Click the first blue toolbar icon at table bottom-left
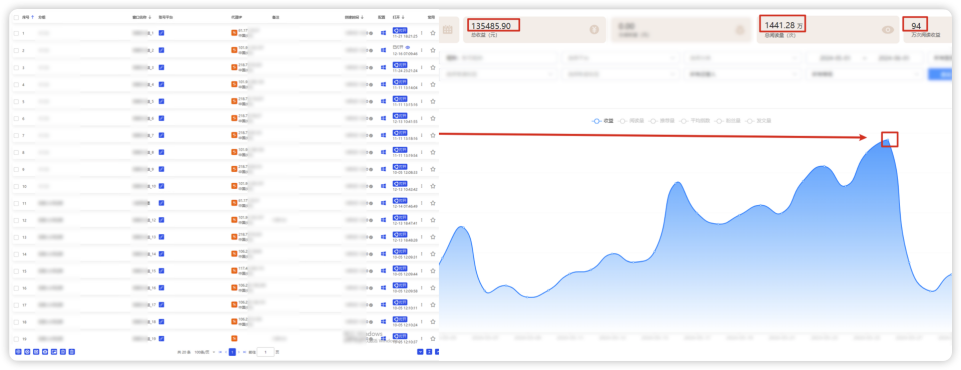 (18, 352)
